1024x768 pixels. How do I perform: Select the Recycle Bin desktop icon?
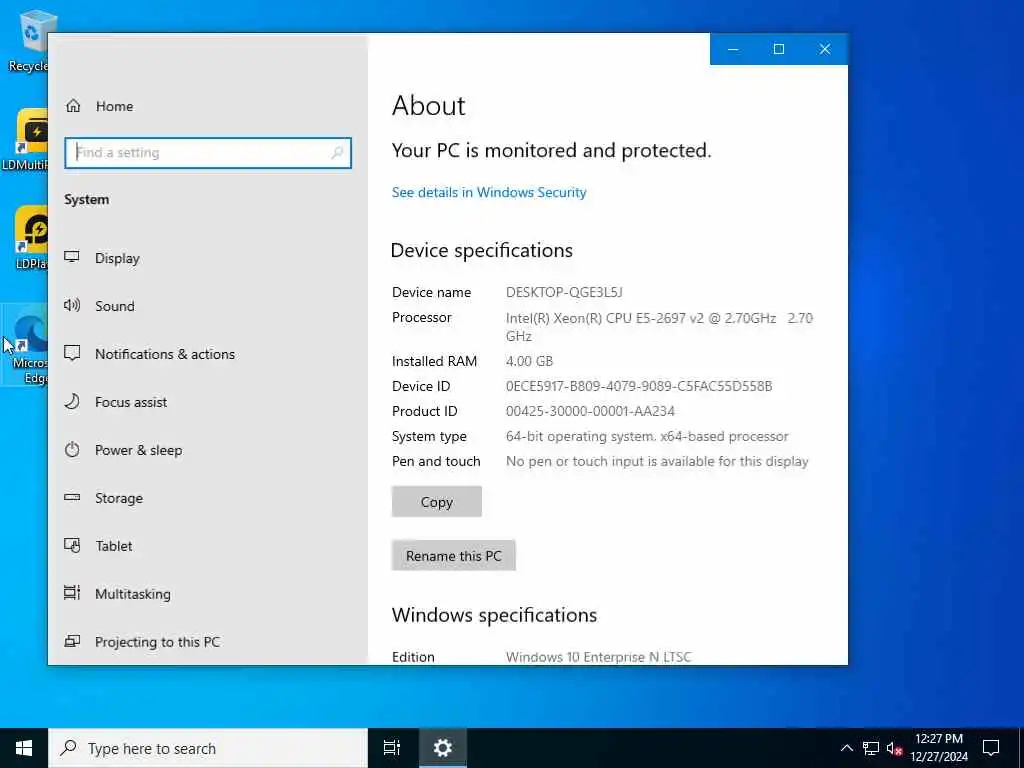pos(28,41)
